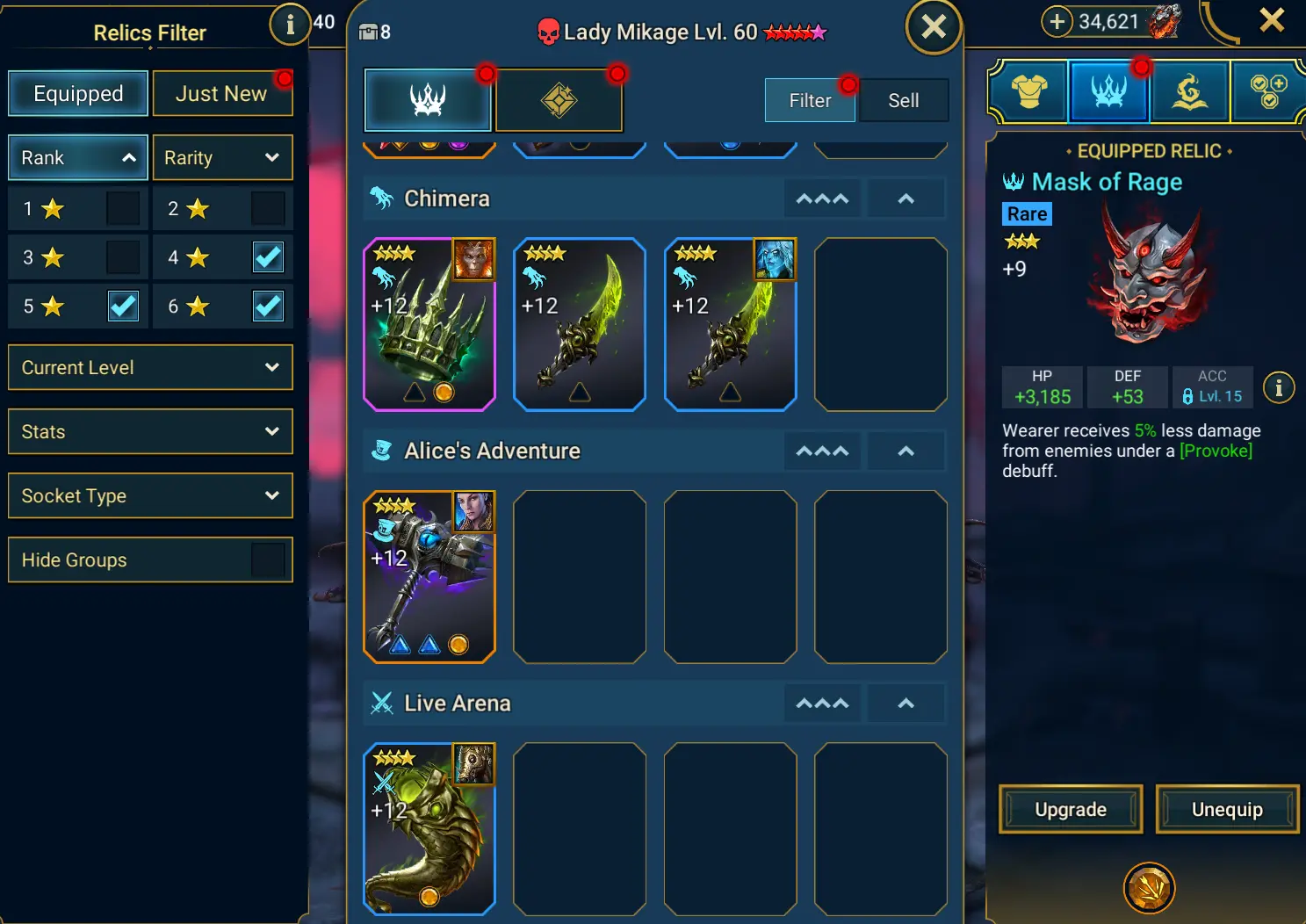Select the Alice's Adventure hammer relic

(x=429, y=576)
